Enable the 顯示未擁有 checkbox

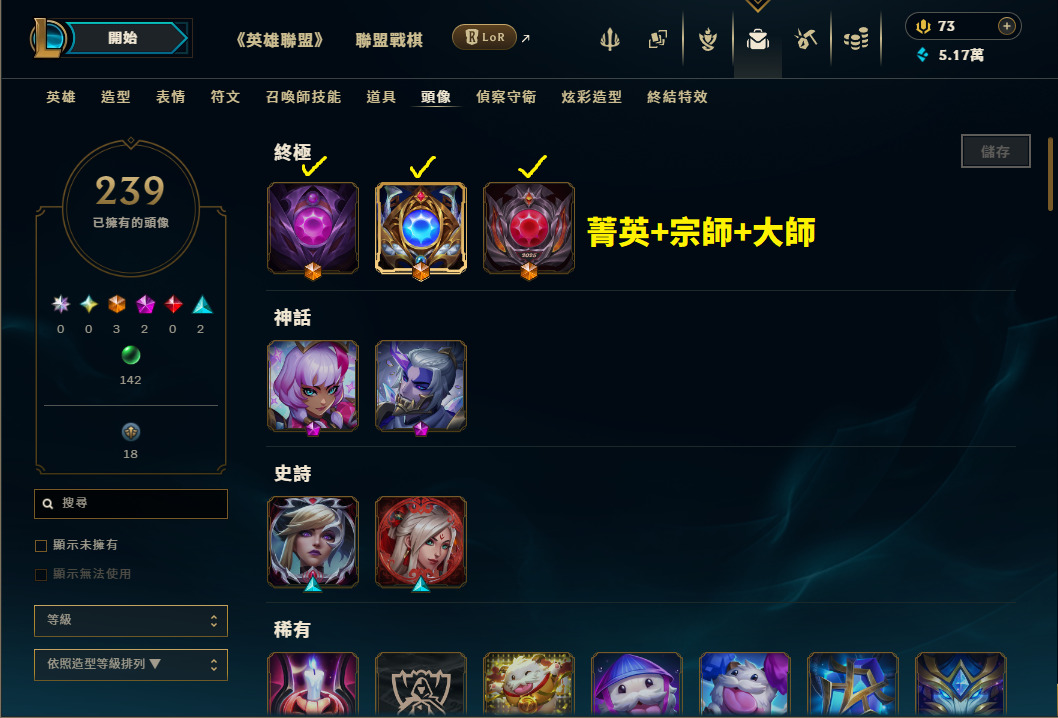tap(41, 545)
